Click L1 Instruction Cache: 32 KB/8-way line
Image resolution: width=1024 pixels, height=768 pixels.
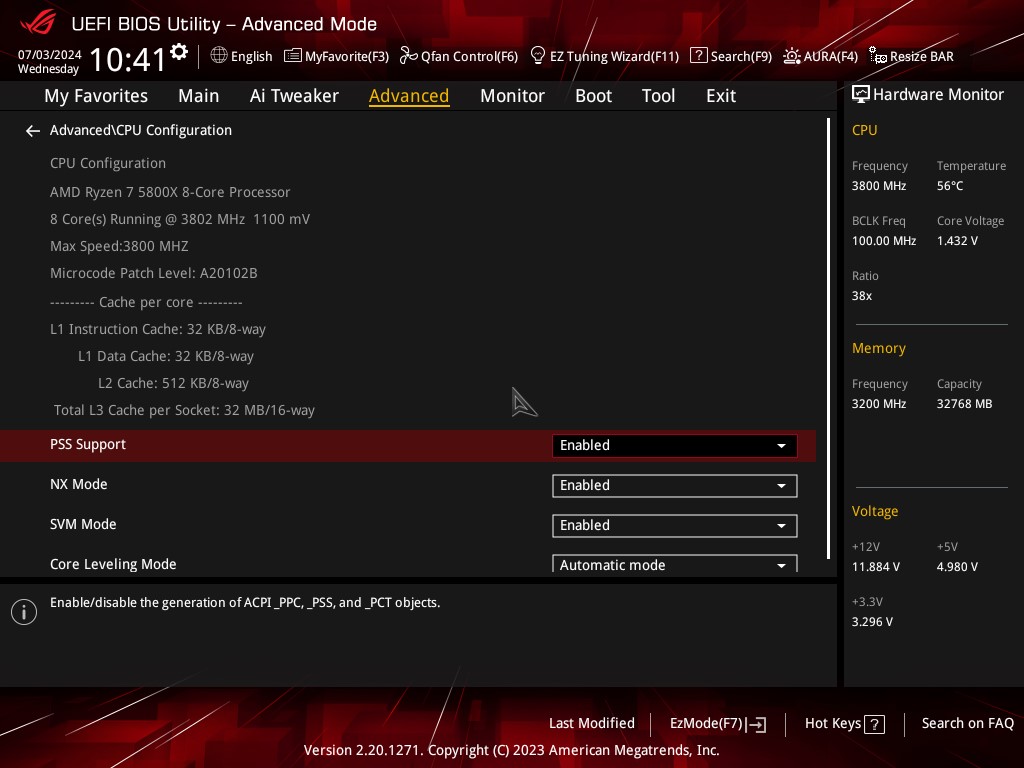tap(158, 329)
